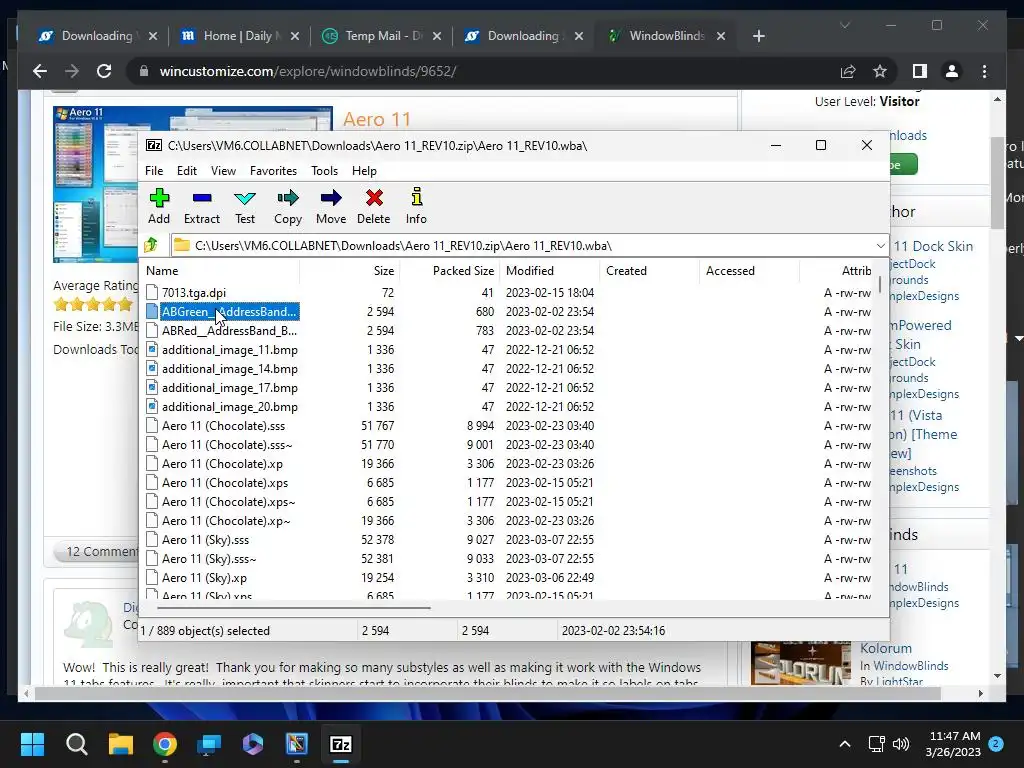The image size is (1024, 768).
Task: Open the Windows Start menu
Action: pyautogui.click(x=32, y=744)
